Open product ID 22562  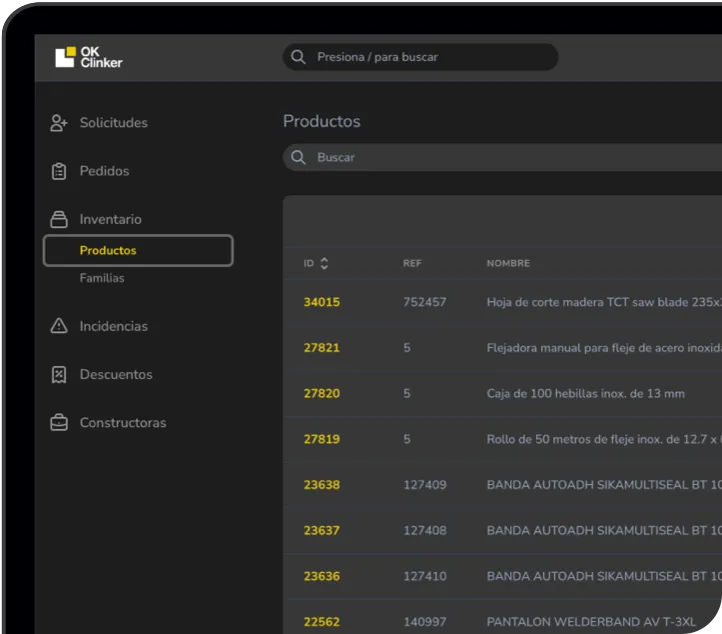pyautogui.click(x=322, y=622)
